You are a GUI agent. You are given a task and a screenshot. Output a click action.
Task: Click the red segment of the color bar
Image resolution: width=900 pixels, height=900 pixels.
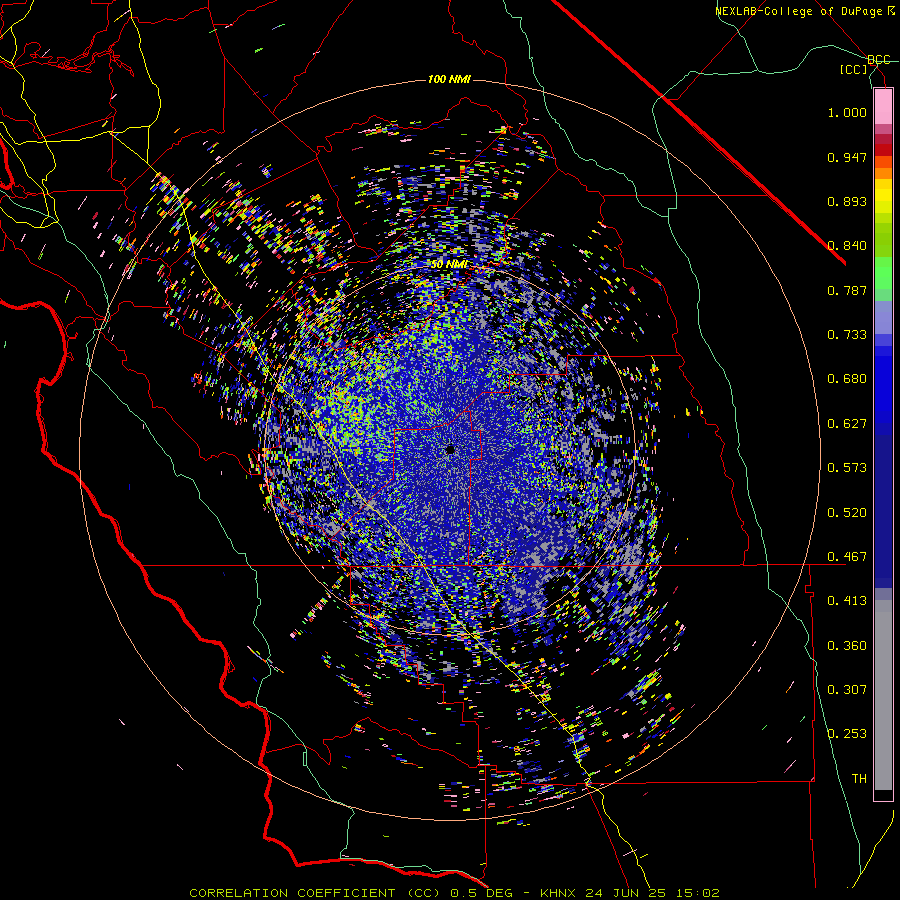click(883, 149)
